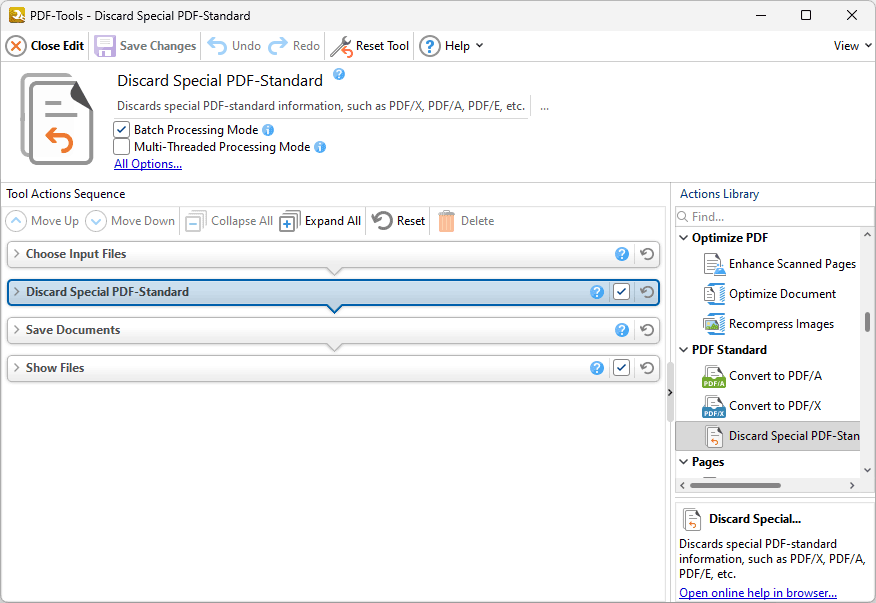Move the selected action down

pos(130,221)
